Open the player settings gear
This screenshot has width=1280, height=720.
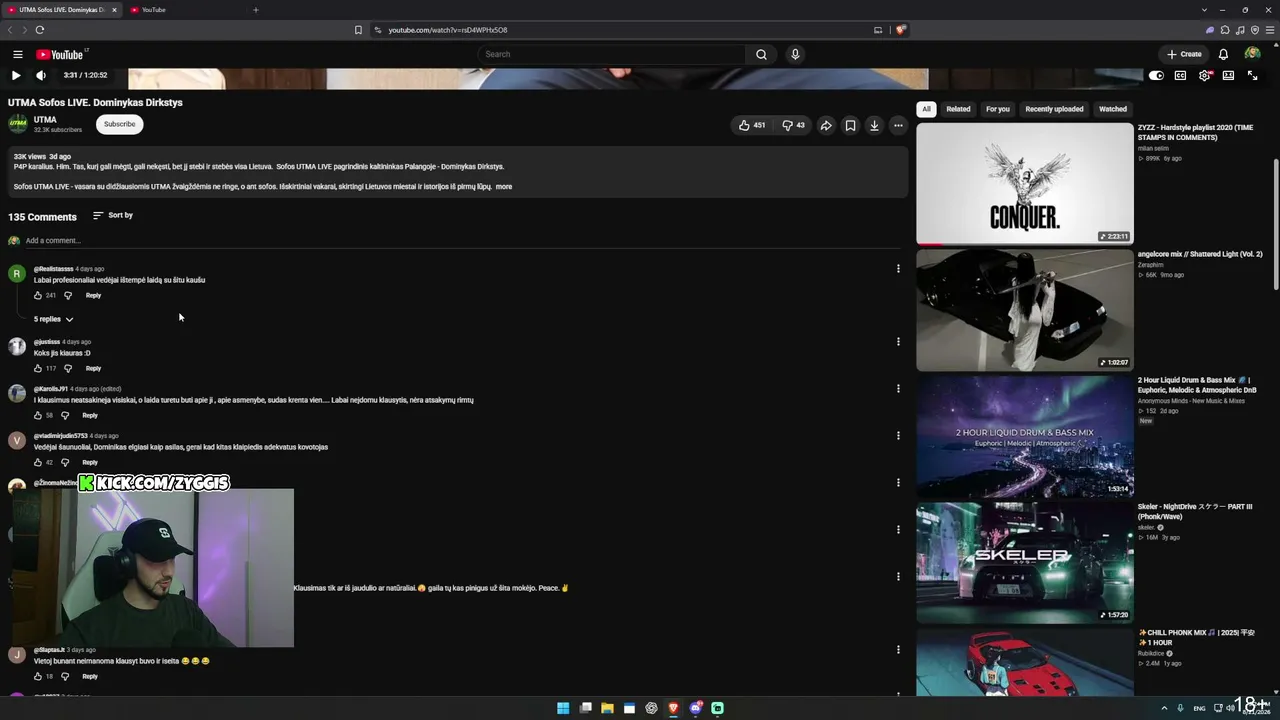(1204, 75)
